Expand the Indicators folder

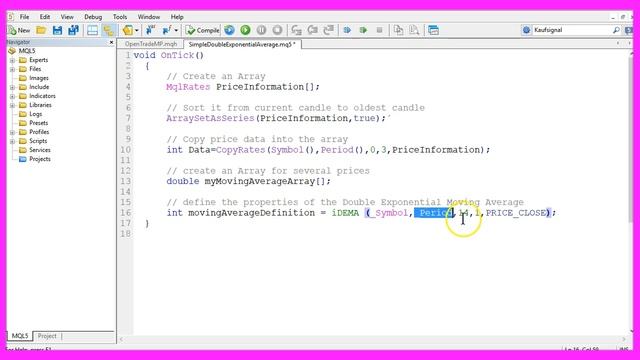pos(12,96)
